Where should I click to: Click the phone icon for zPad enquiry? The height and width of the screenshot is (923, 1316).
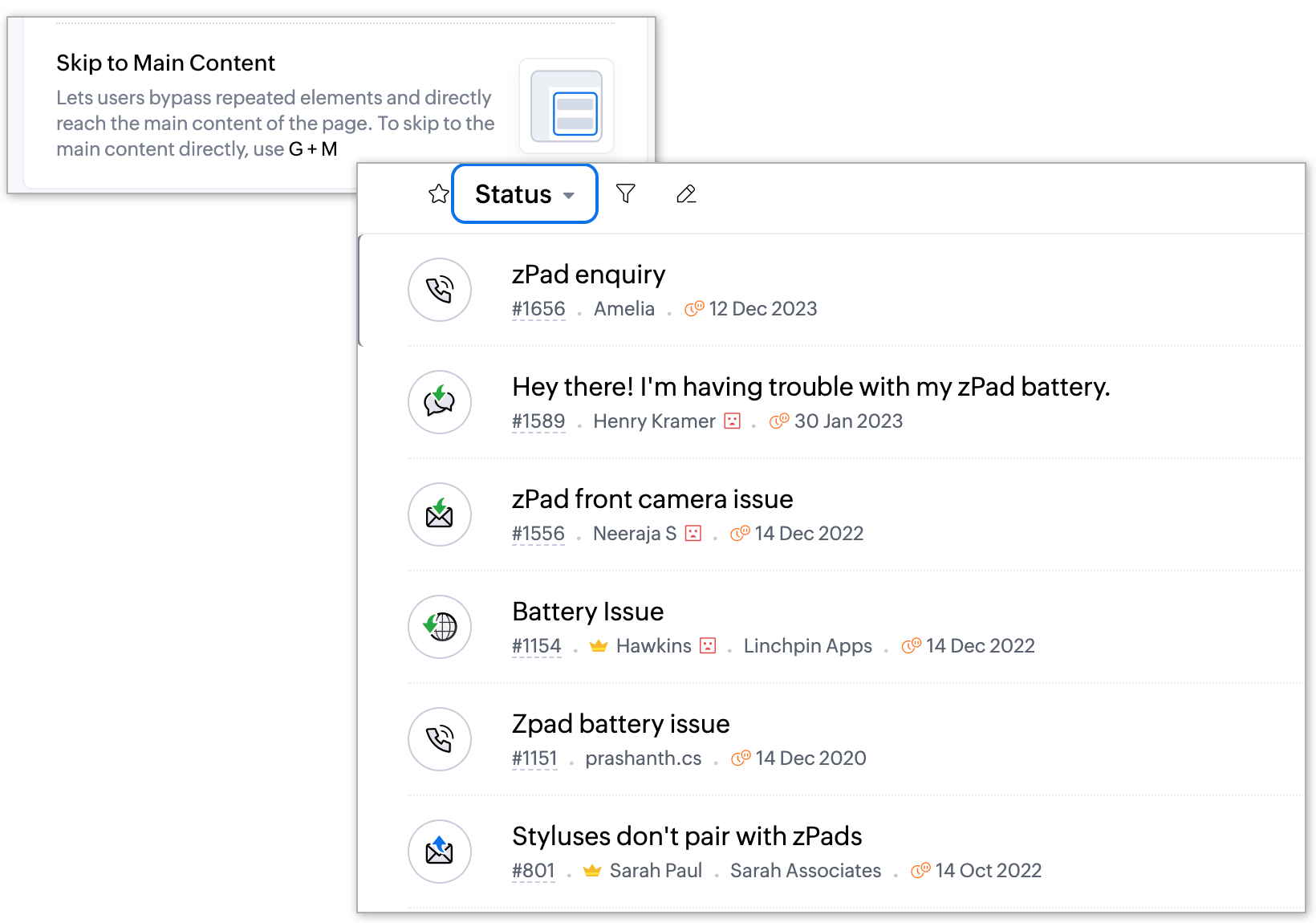pos(440,290)
